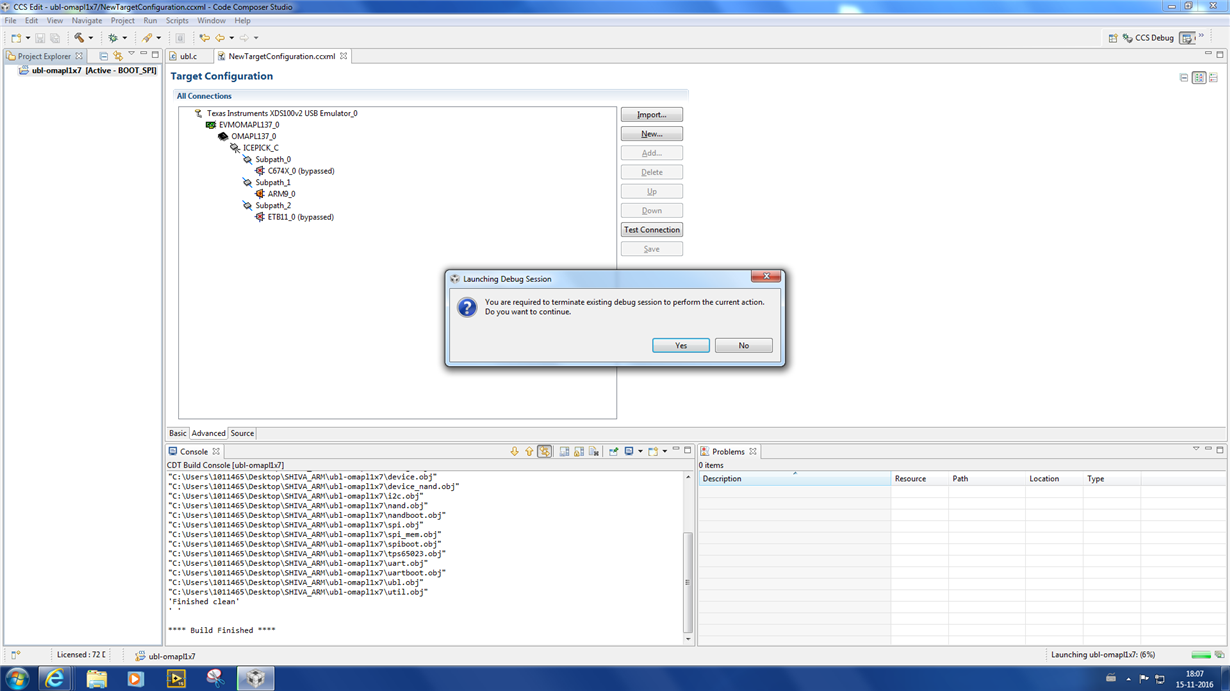Open the Problems view menu triangle
Image resolution: width=1230 pixels, height=691 pixels.
[x=1195, y=449]
